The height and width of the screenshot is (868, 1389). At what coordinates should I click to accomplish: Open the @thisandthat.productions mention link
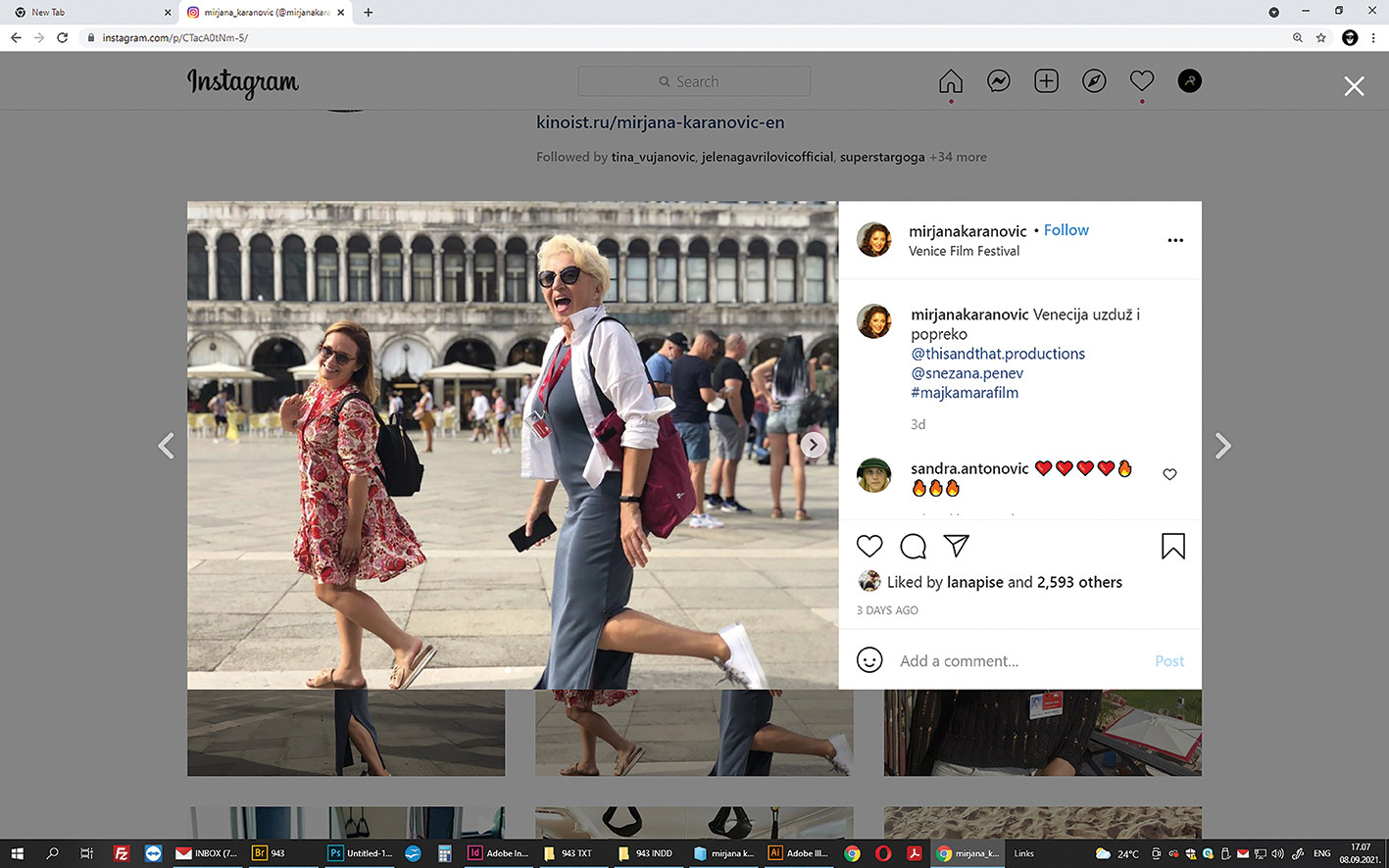998,354
